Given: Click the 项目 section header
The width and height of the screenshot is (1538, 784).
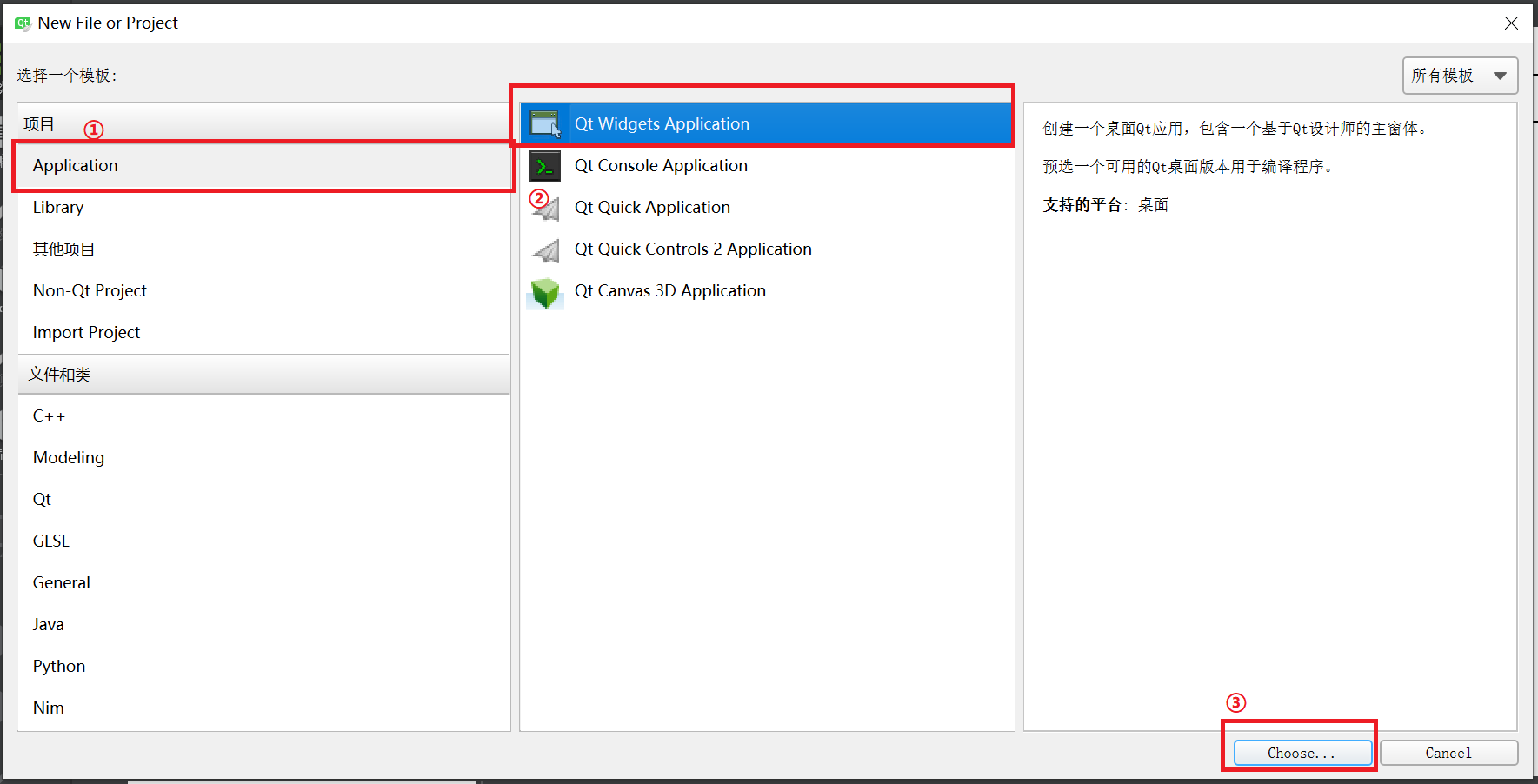Looking at the screenshot, I should coord(263,124).
